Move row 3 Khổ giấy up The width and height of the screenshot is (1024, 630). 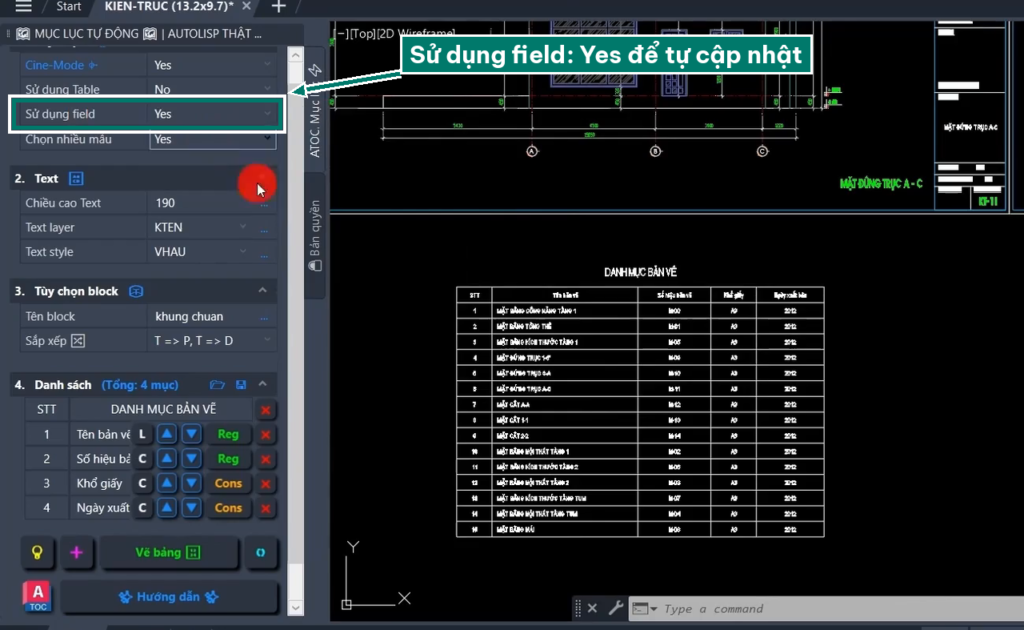pos(167,483)
